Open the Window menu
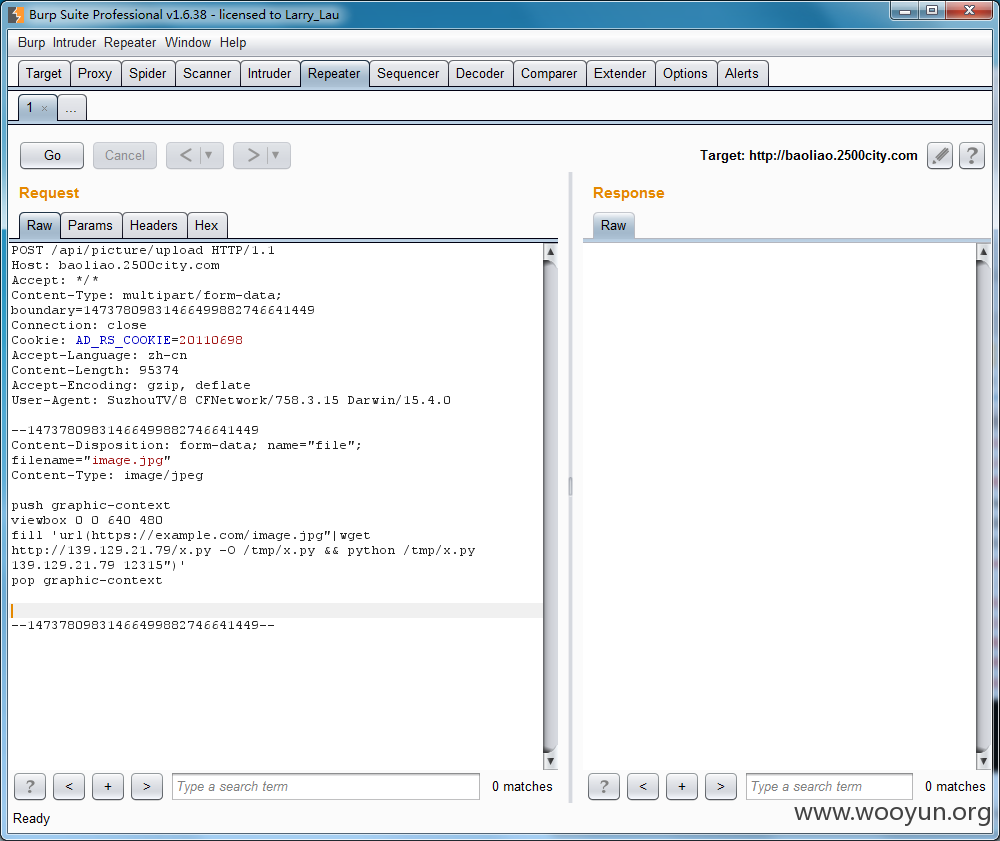Screen dimensions: 1000x841 [x=188, y=43]
